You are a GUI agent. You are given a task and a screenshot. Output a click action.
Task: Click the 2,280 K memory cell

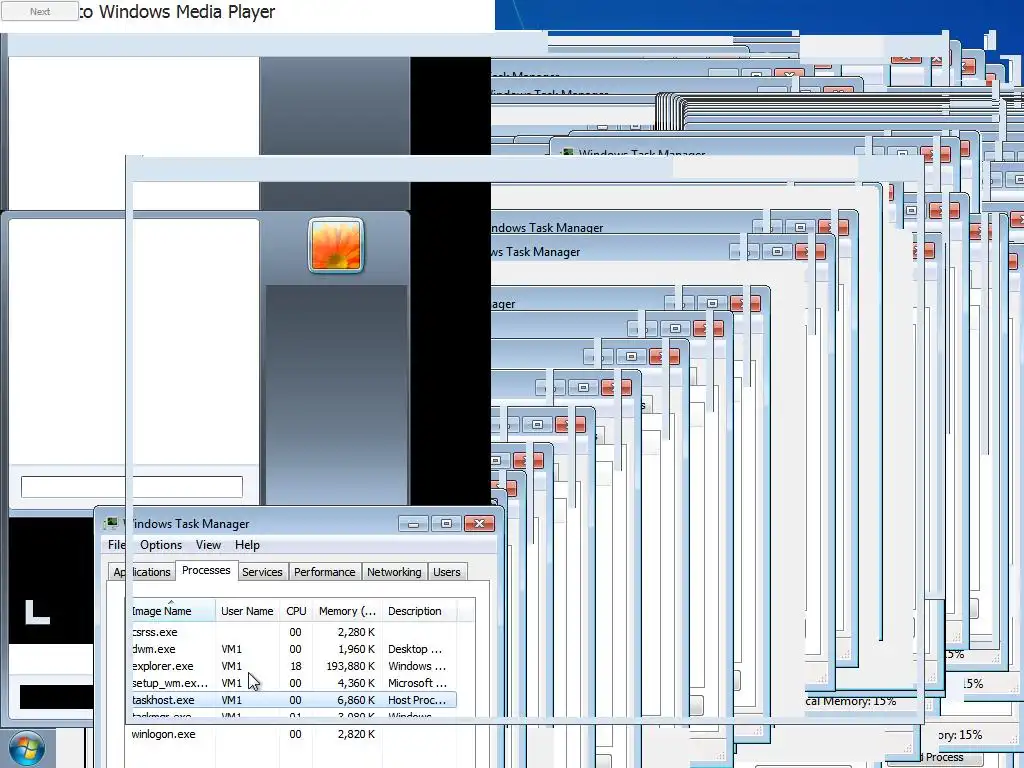pyautogui.click(x=356, y=632)
